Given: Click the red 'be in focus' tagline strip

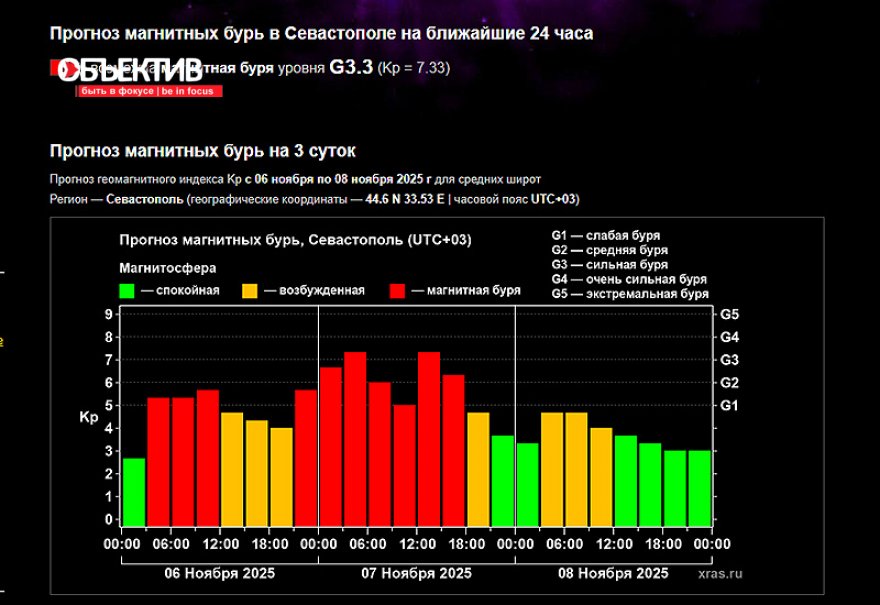Looking at the screenshot, I should click(149, 91).
